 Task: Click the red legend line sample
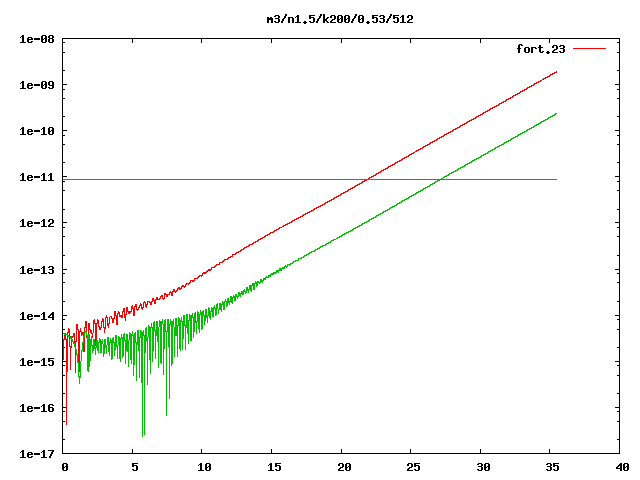pyautogui.click(x=589, y=49)
